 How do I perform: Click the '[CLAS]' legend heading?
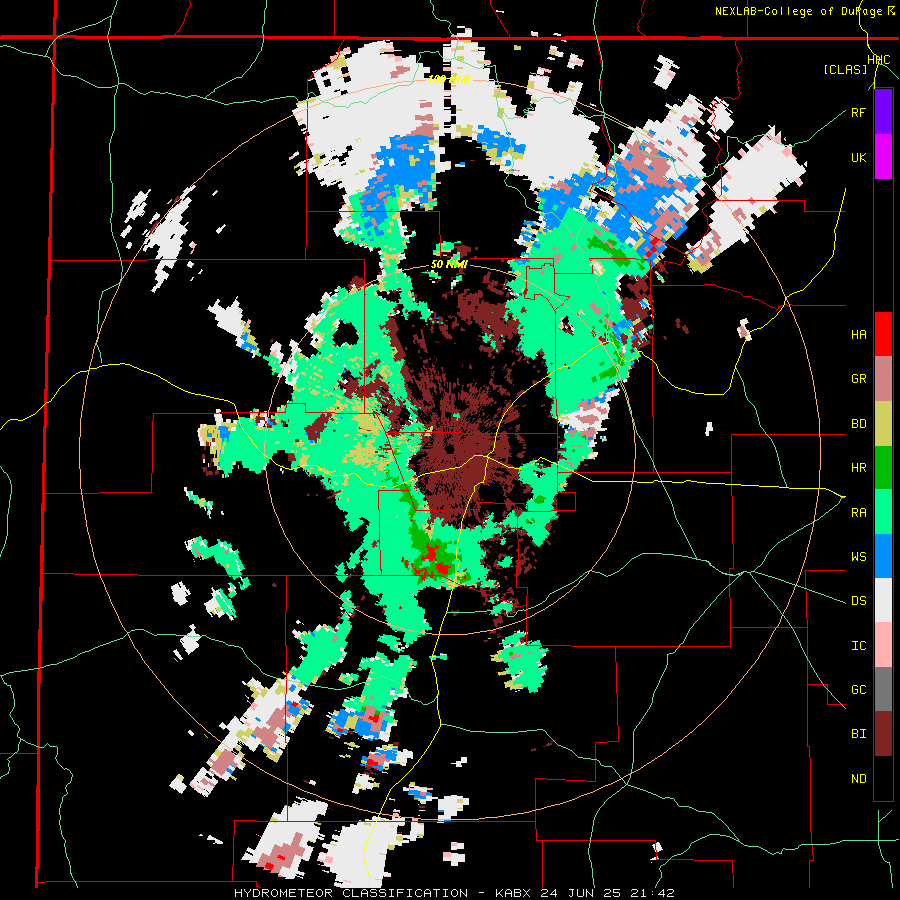click(x=845, y=69)
